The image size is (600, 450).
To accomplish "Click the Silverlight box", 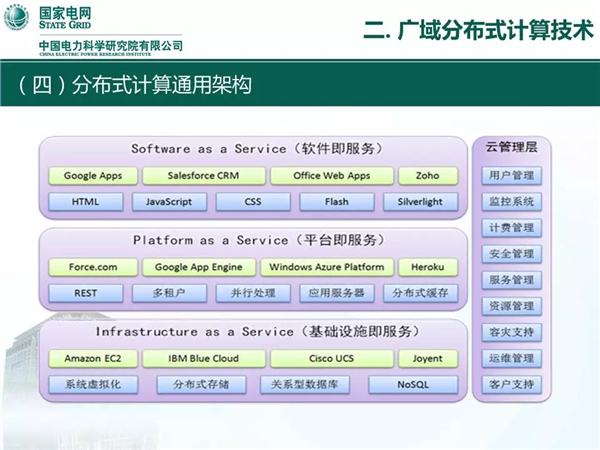I will pos(422,202).
